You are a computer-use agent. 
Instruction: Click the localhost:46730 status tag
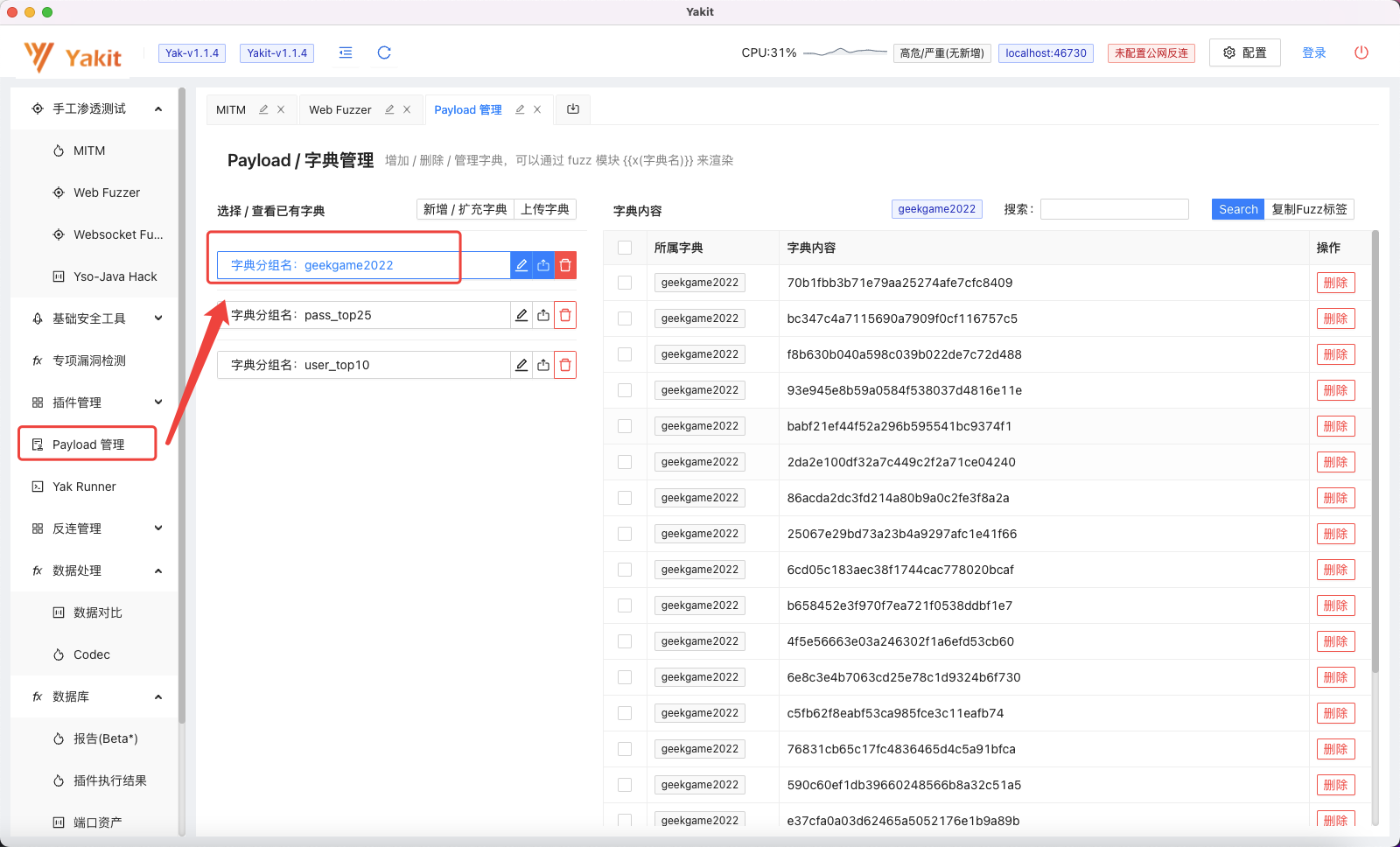pos(1046,53)
